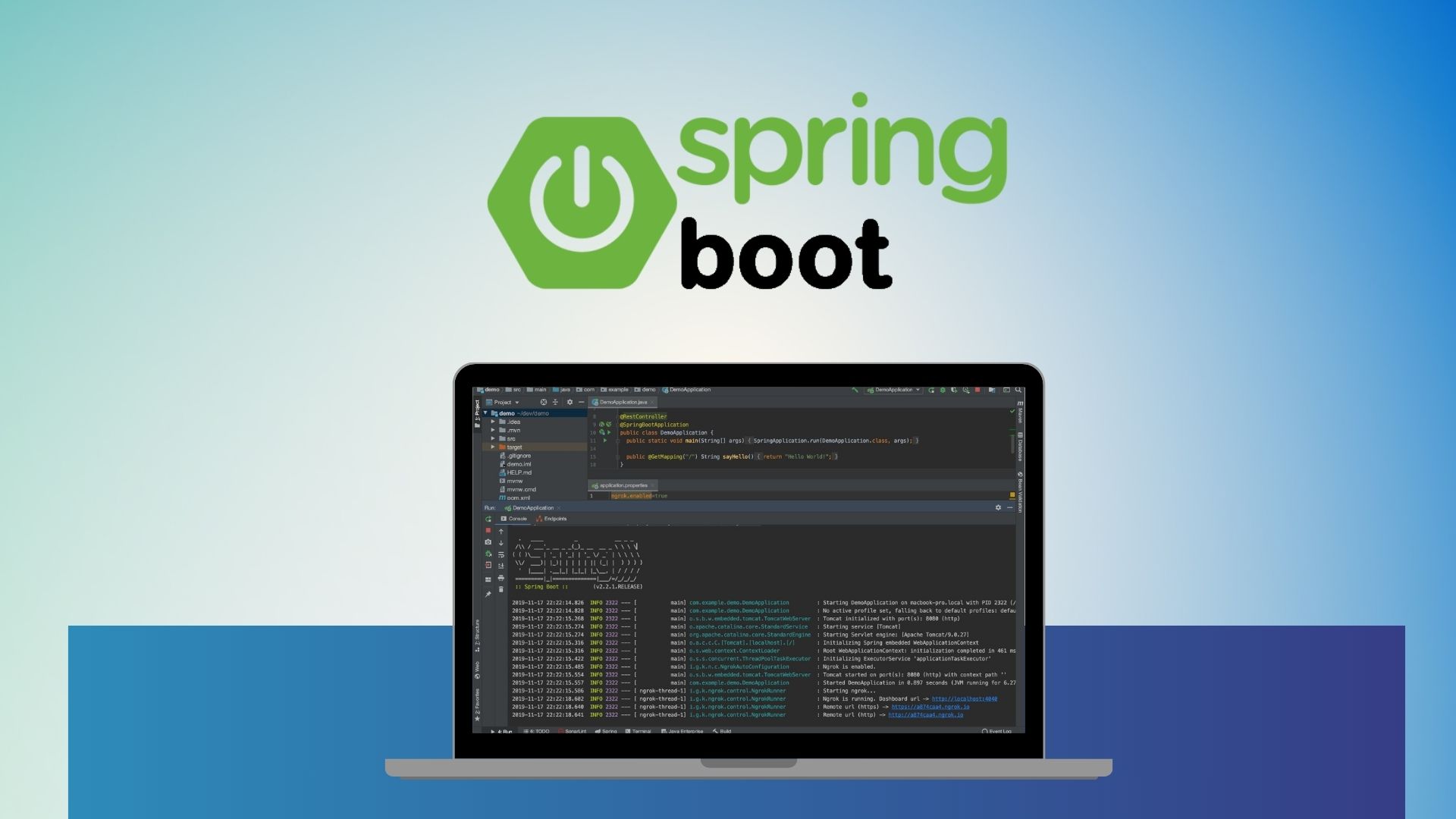
Task: Toggle the Bean Validation side panel
Action: [x=1020, y=492]
